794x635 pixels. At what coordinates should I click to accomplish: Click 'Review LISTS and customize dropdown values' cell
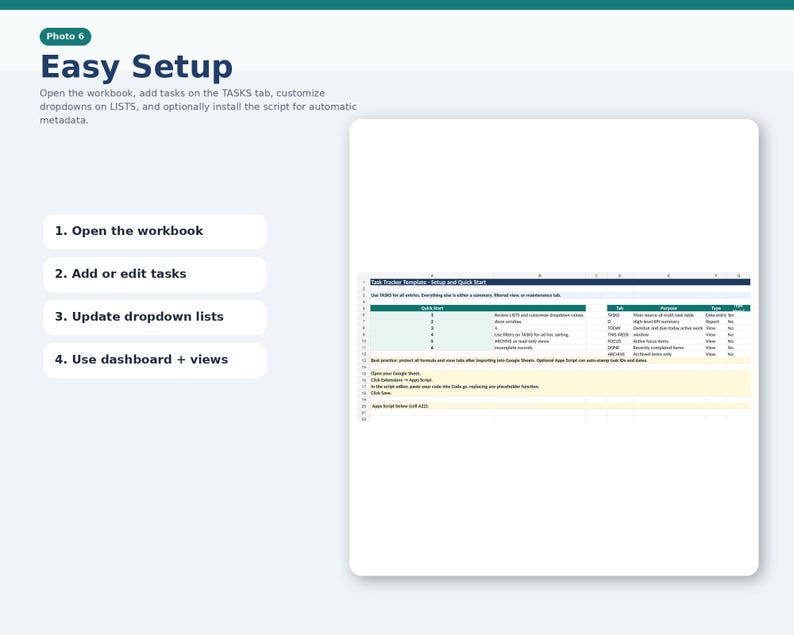(x=539, y=315)
